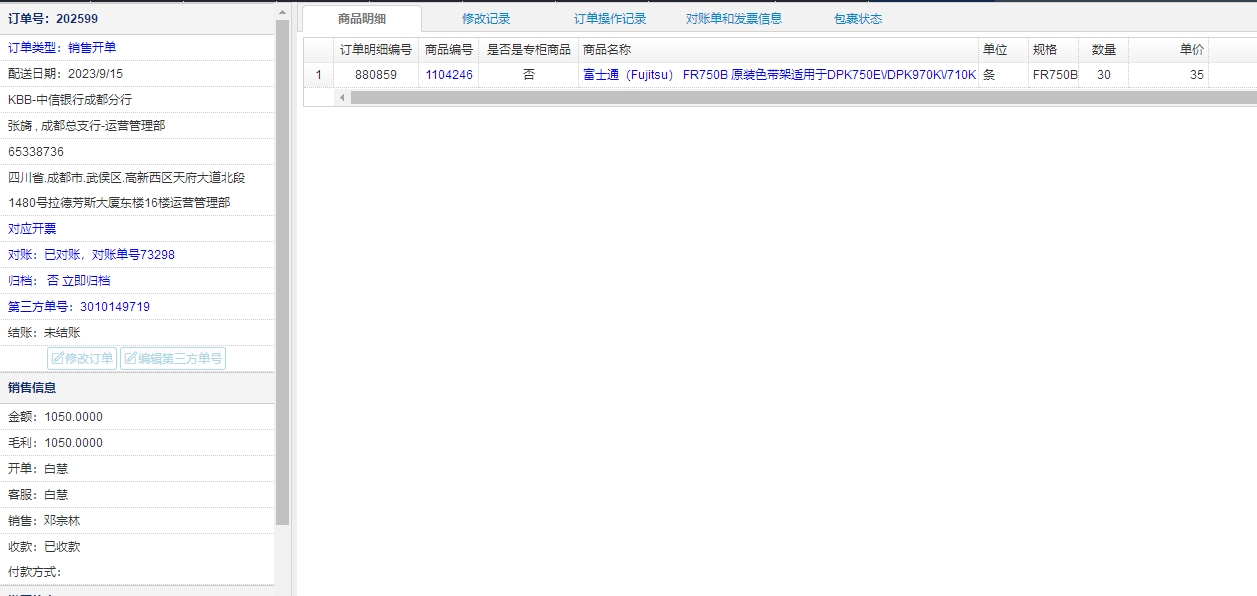Click the 数量 column header
1257x596 pixels.
(1104, 49)
